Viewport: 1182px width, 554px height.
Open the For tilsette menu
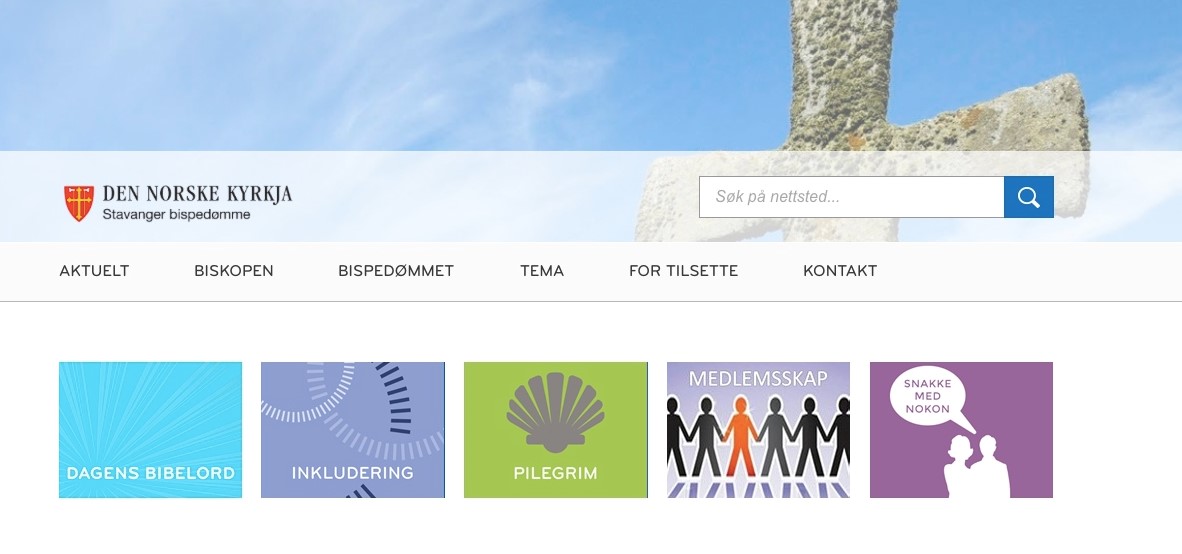pyautogui.click(x=684, y=271)
